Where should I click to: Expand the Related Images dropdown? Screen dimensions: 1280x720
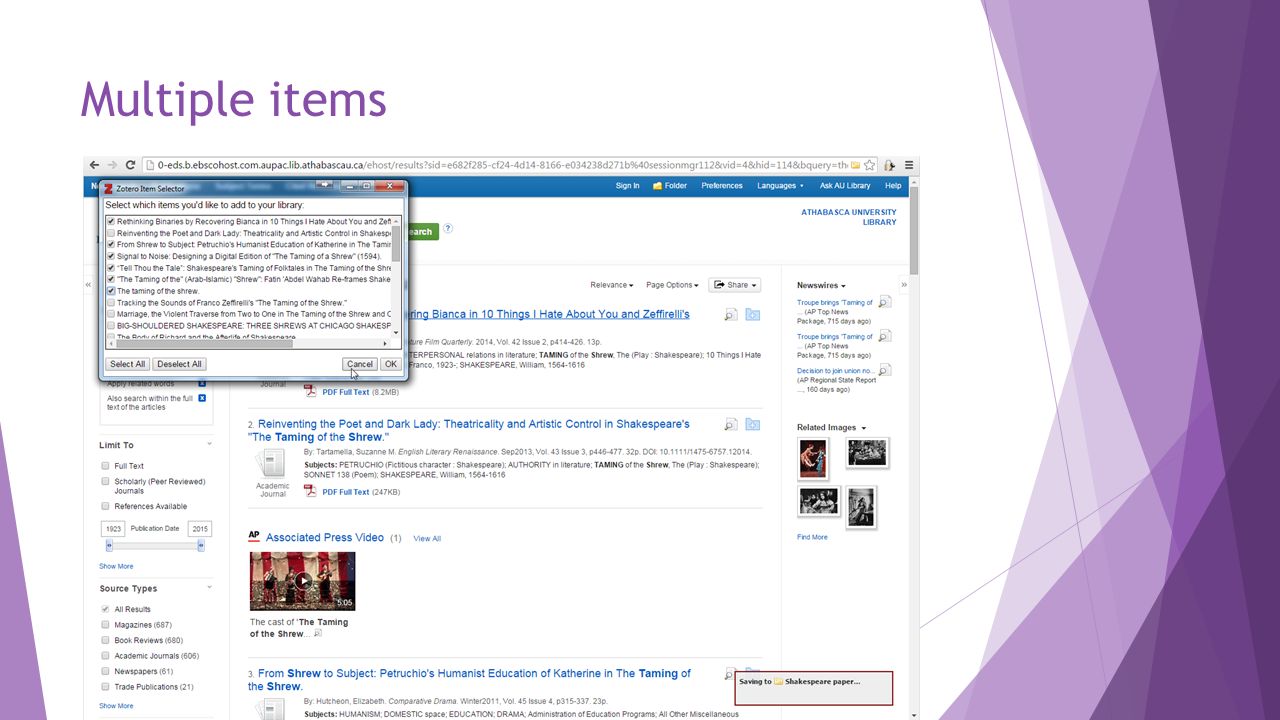(831, 428)
